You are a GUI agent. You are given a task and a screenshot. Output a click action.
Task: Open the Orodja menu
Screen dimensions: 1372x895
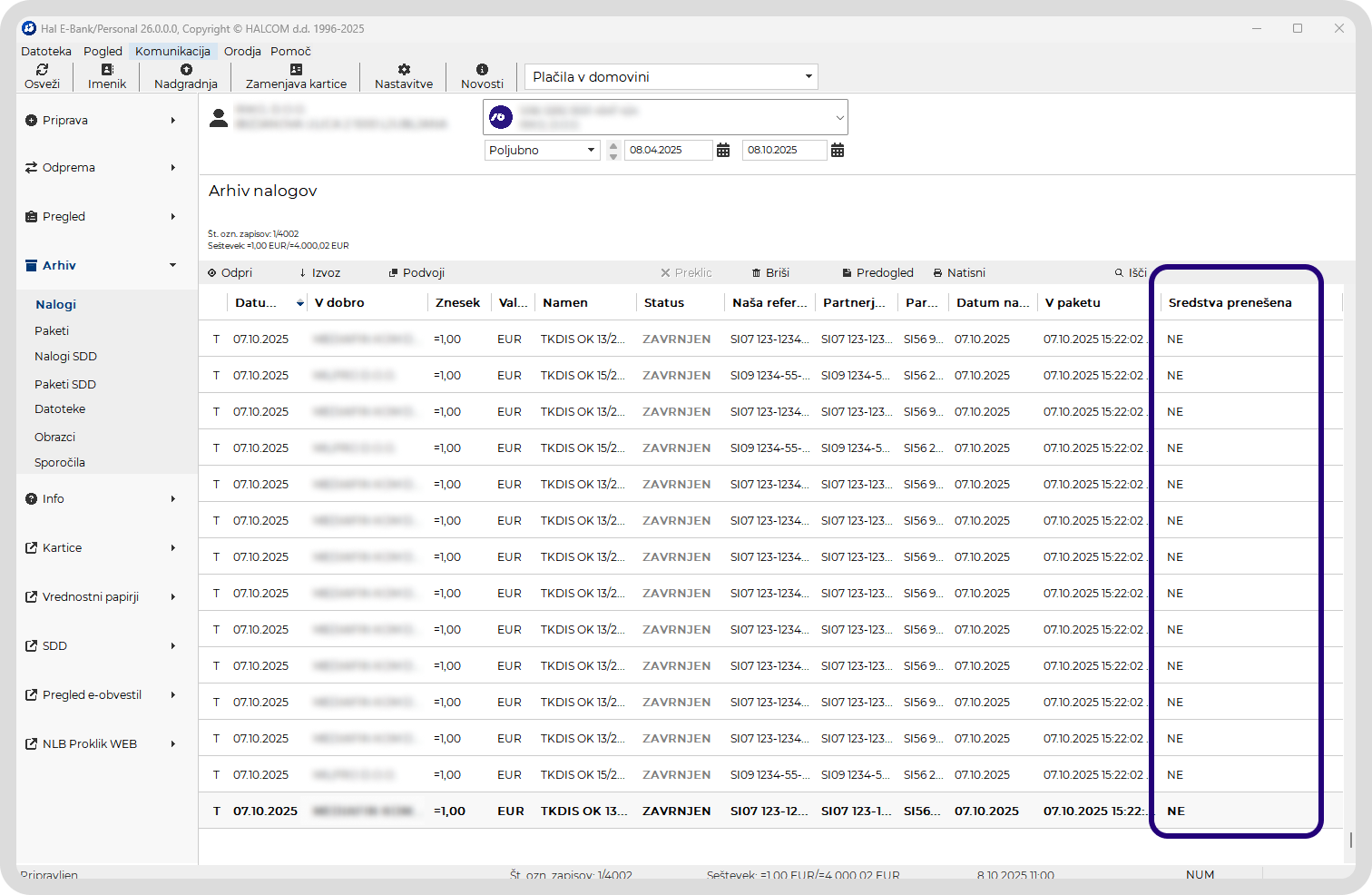[x=242, y=52]
